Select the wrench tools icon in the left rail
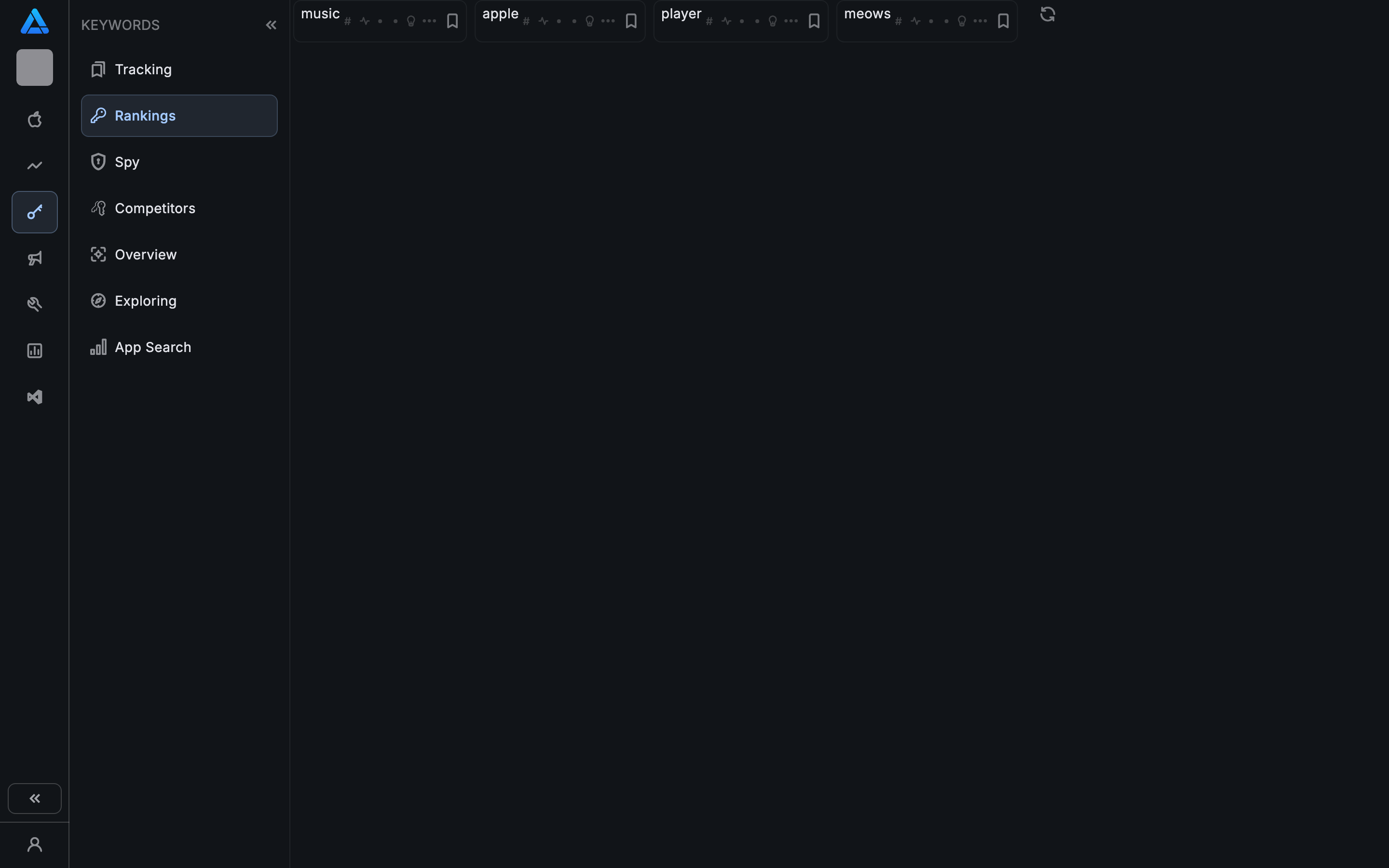The width and height of the screenshot is (1389, 868). tap(34, 304)
